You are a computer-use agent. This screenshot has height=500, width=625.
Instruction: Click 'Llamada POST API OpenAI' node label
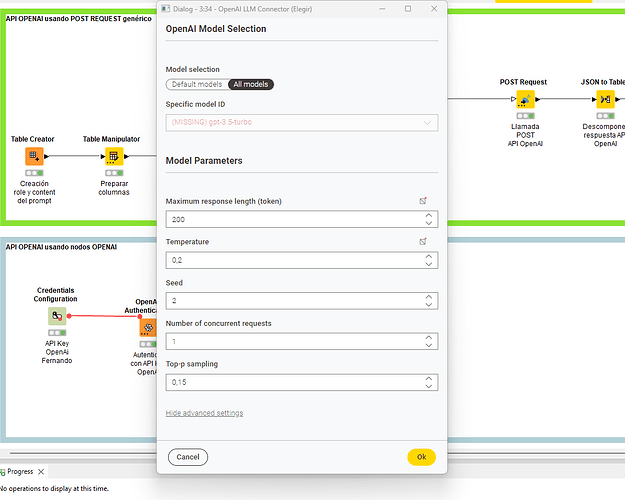click(525, 135)
